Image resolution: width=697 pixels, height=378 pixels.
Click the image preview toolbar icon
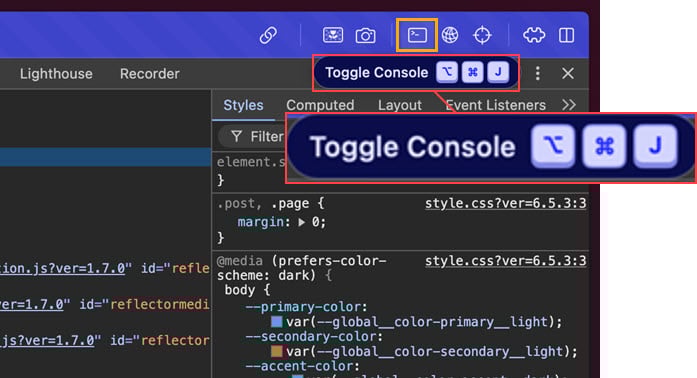click(333, 35)
